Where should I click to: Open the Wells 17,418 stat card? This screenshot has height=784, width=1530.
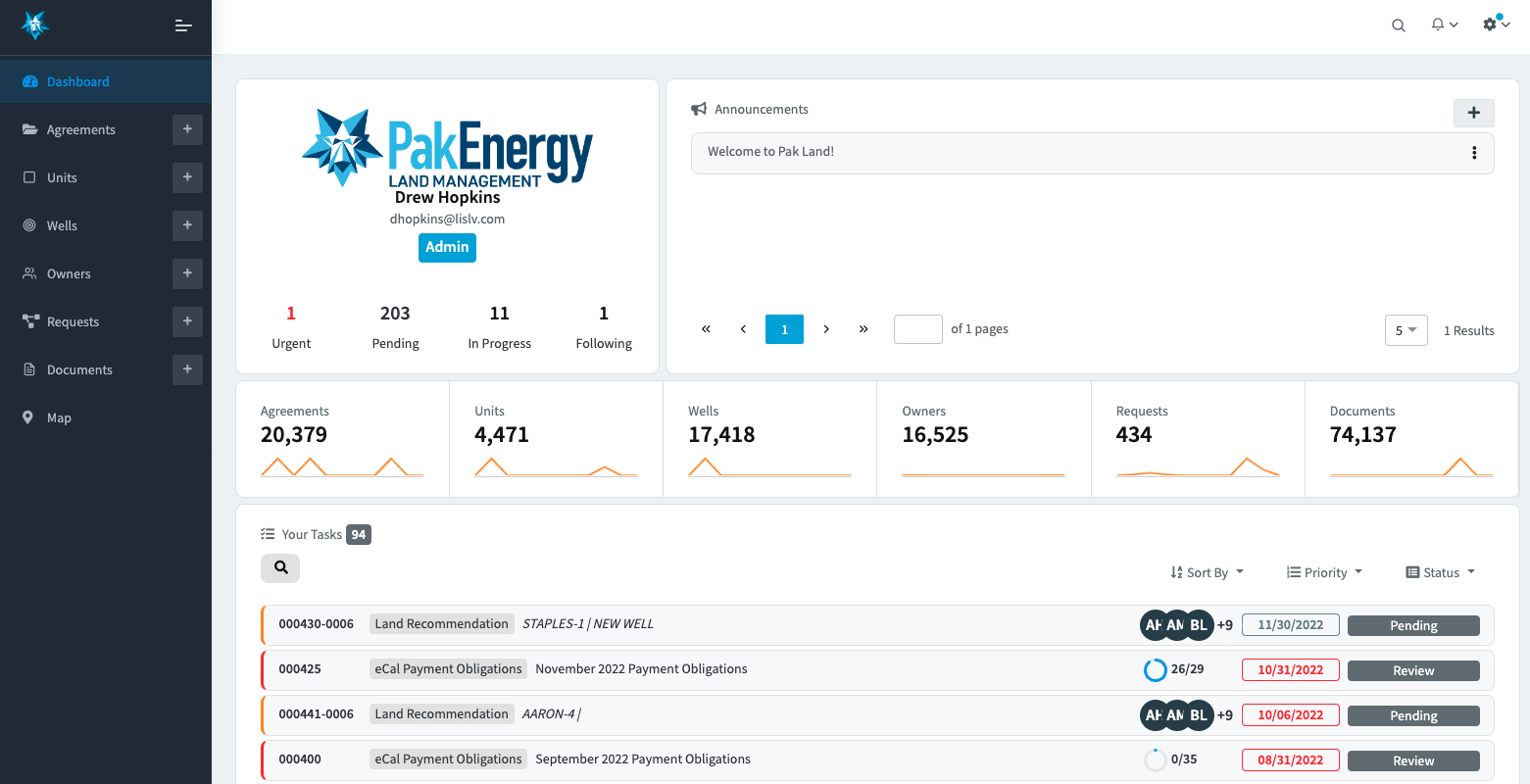[x=769, y=439]
